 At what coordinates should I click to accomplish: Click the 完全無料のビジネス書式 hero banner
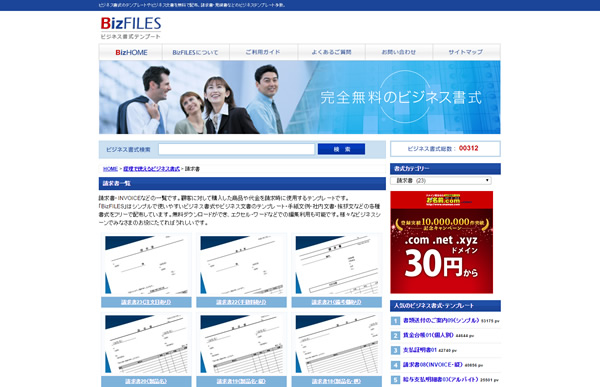pos(300,97)
